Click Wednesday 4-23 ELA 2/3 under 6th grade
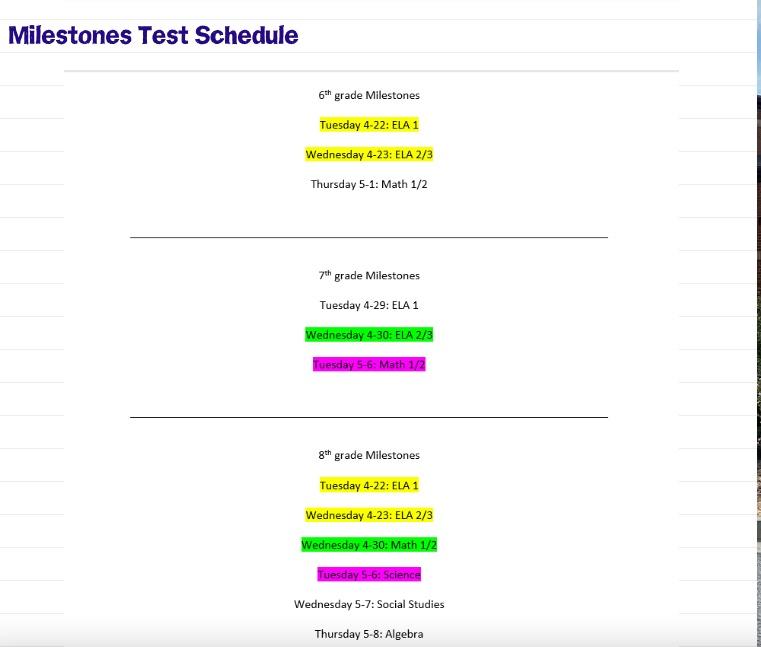761x647 pixels. click(369, 155)
